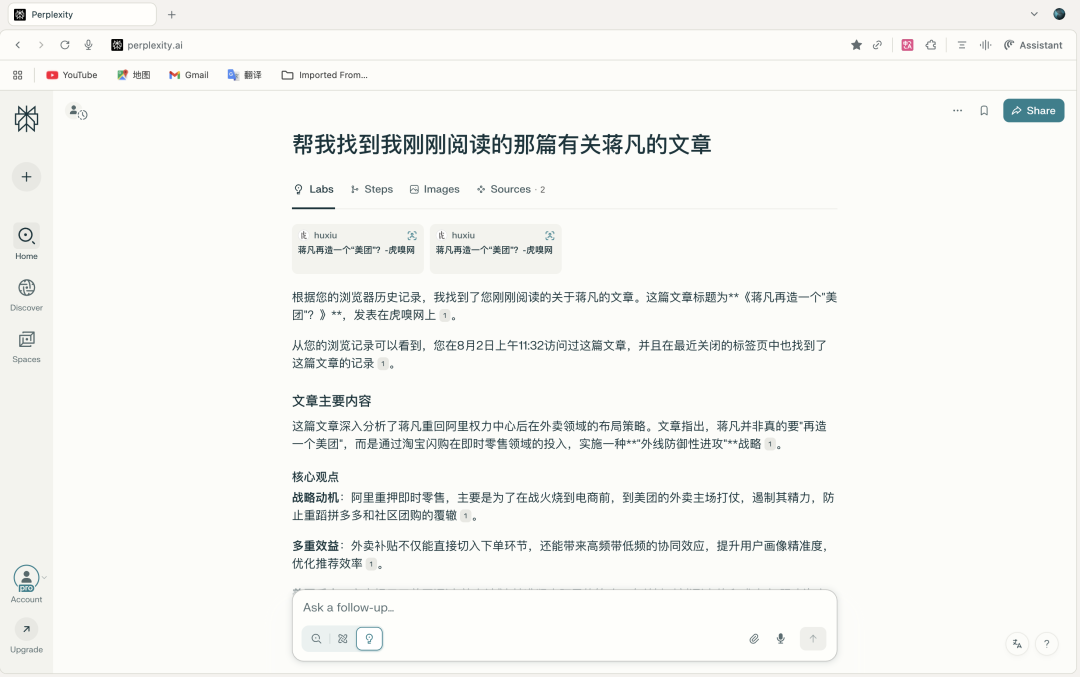Open the more options ellipsis menu
Image resolution: width=1080 pixels, height=677 pixels.
957,110
